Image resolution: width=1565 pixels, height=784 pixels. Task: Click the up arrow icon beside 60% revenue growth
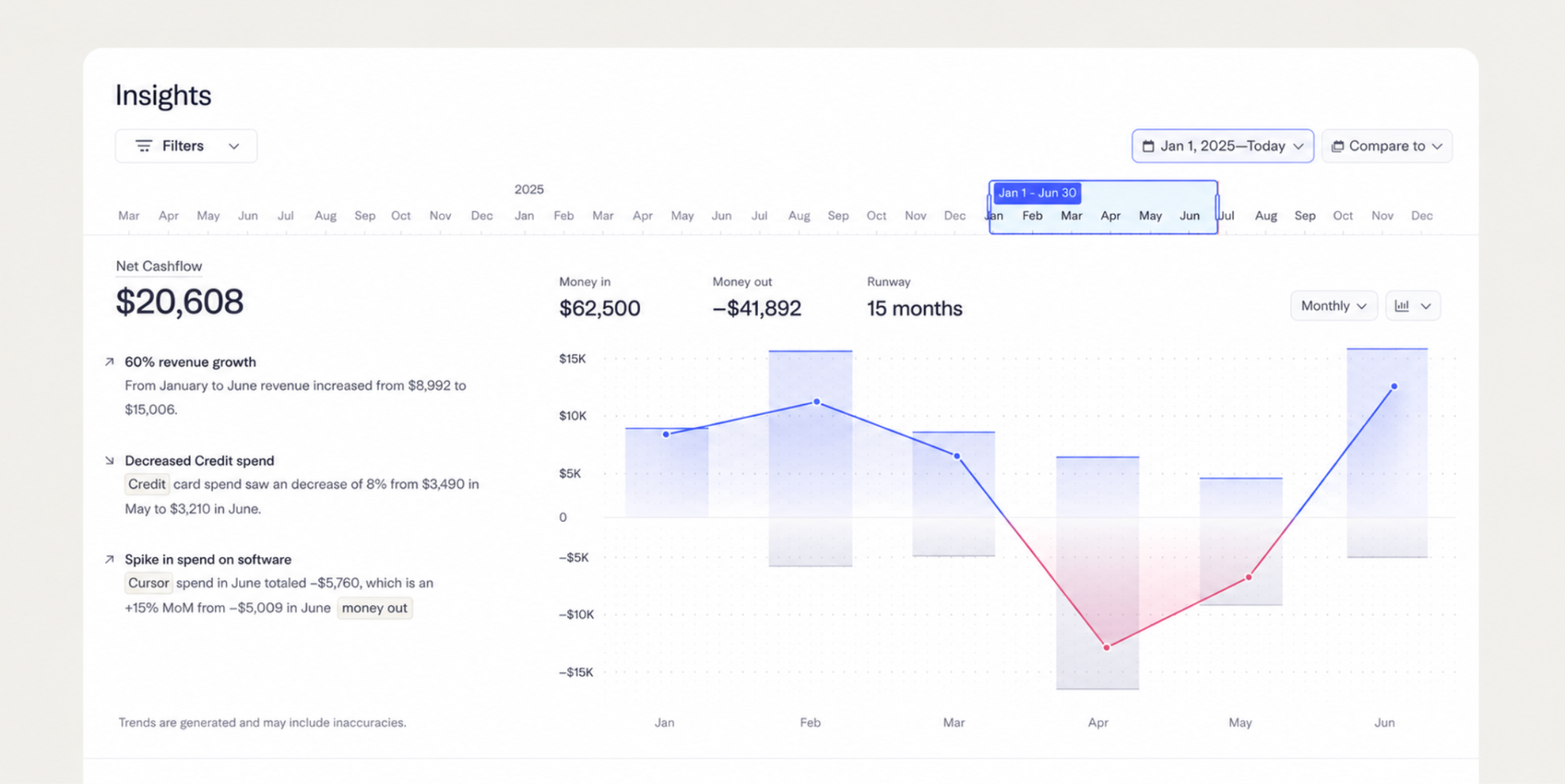[x=109, y=361]
